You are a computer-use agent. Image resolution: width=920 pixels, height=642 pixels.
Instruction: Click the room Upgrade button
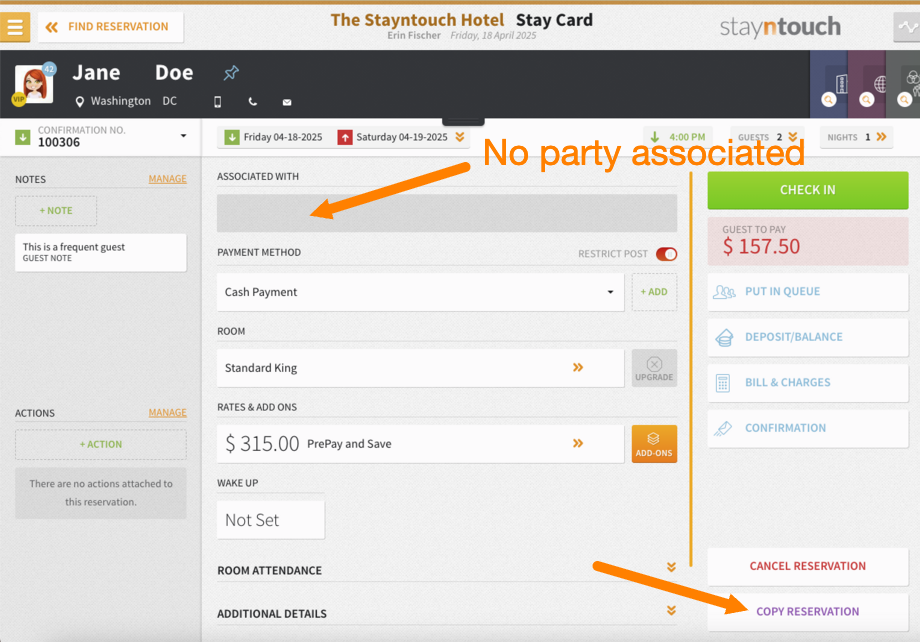[x=654, y=368]
